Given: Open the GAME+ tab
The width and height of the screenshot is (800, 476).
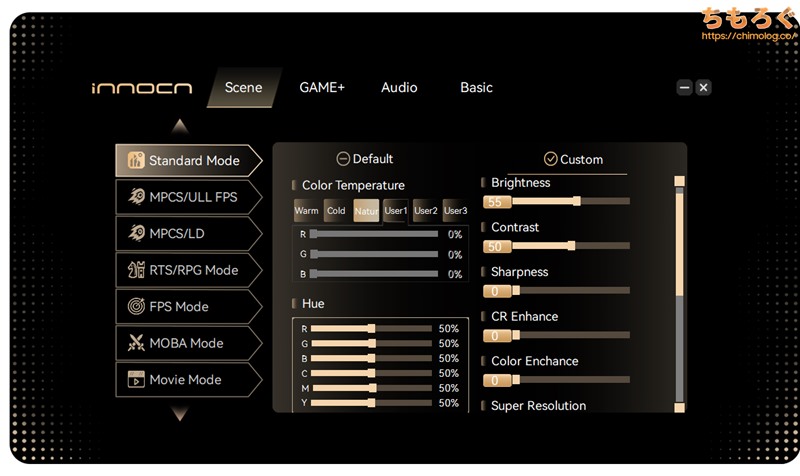Looking at the screenshot, I should 322,88.
